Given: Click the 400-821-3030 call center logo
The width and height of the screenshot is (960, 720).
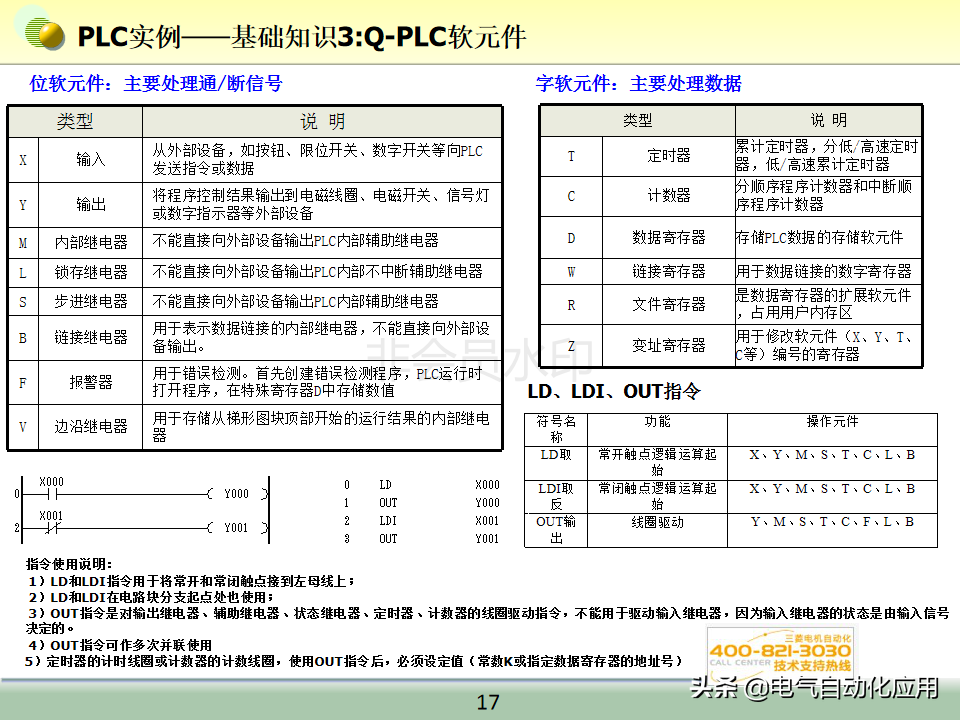Looking at the screenshot, I should [x=780, y=652].
